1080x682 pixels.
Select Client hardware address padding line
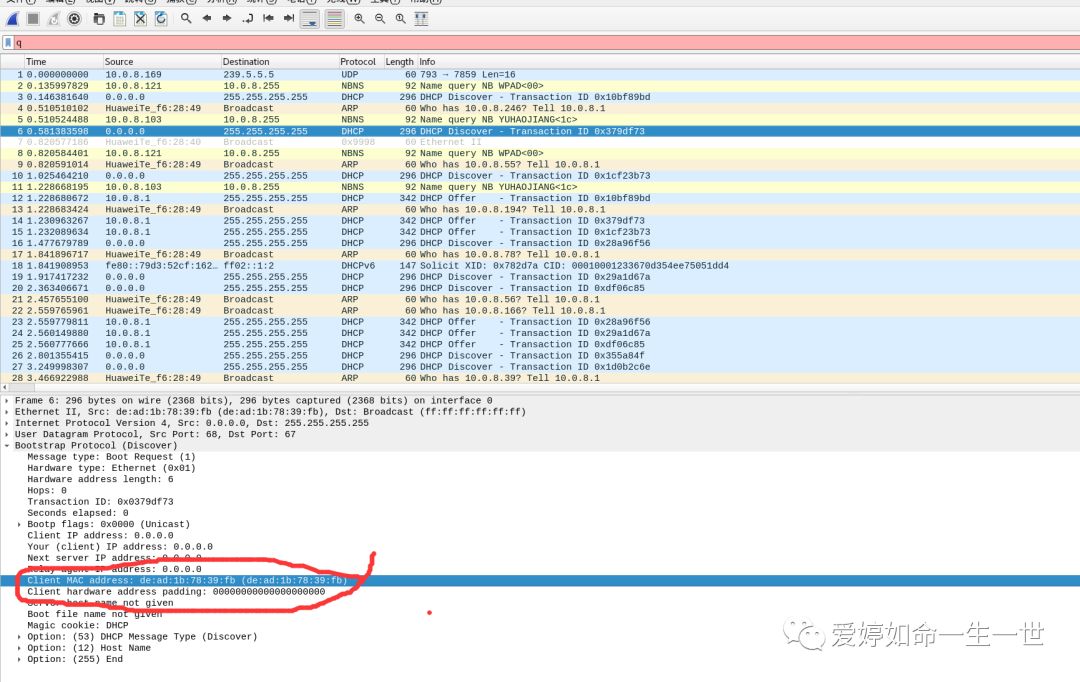[x=176, y=592]
